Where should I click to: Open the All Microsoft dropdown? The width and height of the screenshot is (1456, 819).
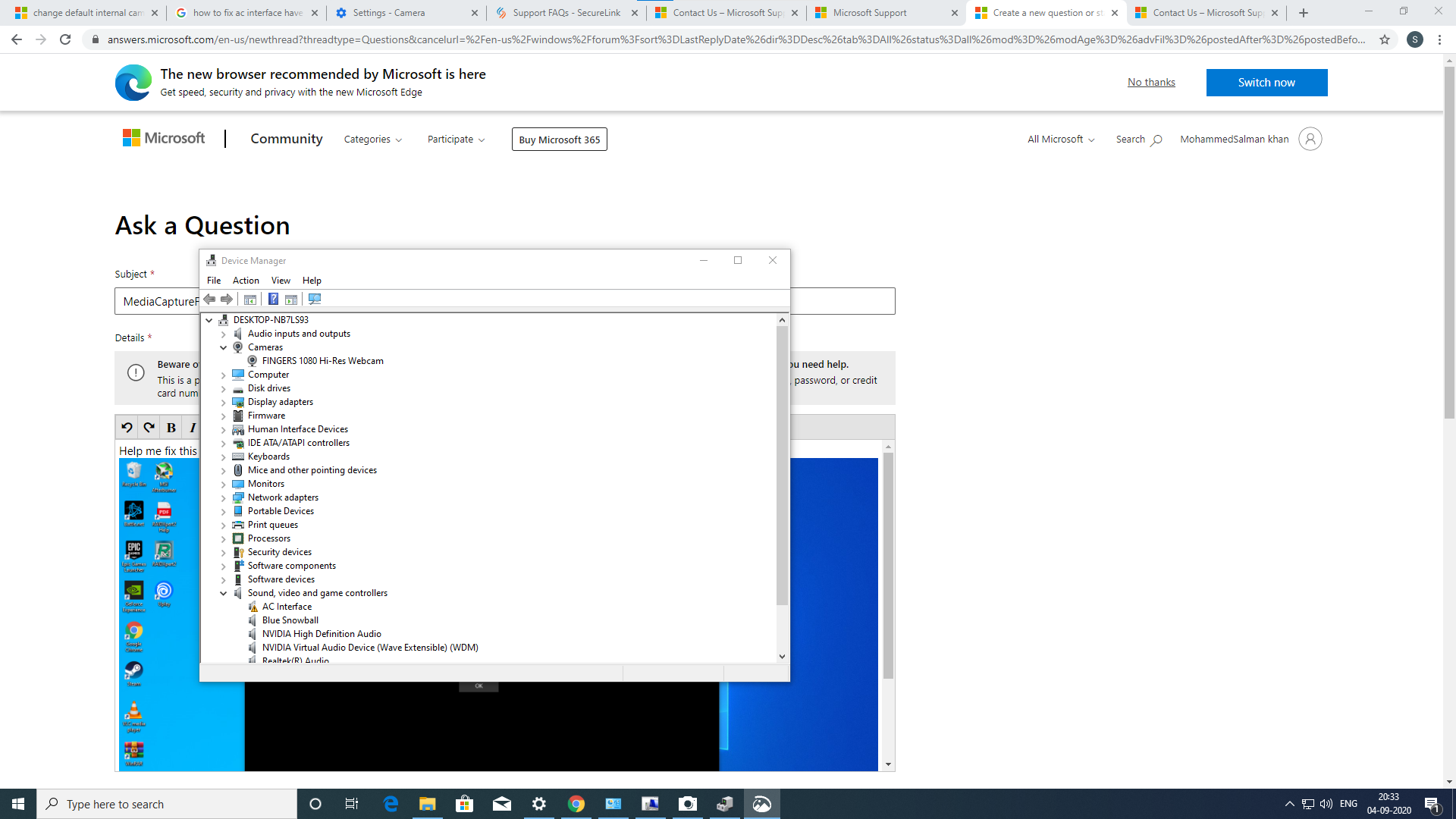[1061, 140]
